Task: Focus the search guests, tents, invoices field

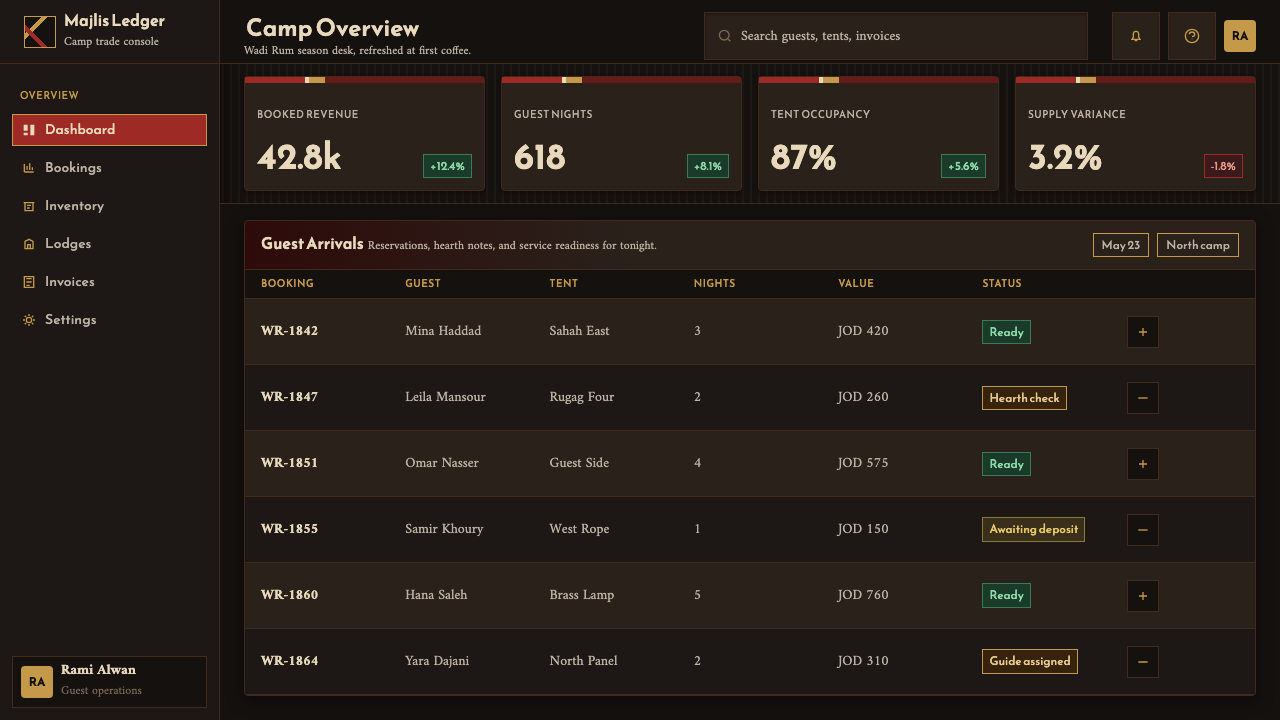Action: pos(896,36)
